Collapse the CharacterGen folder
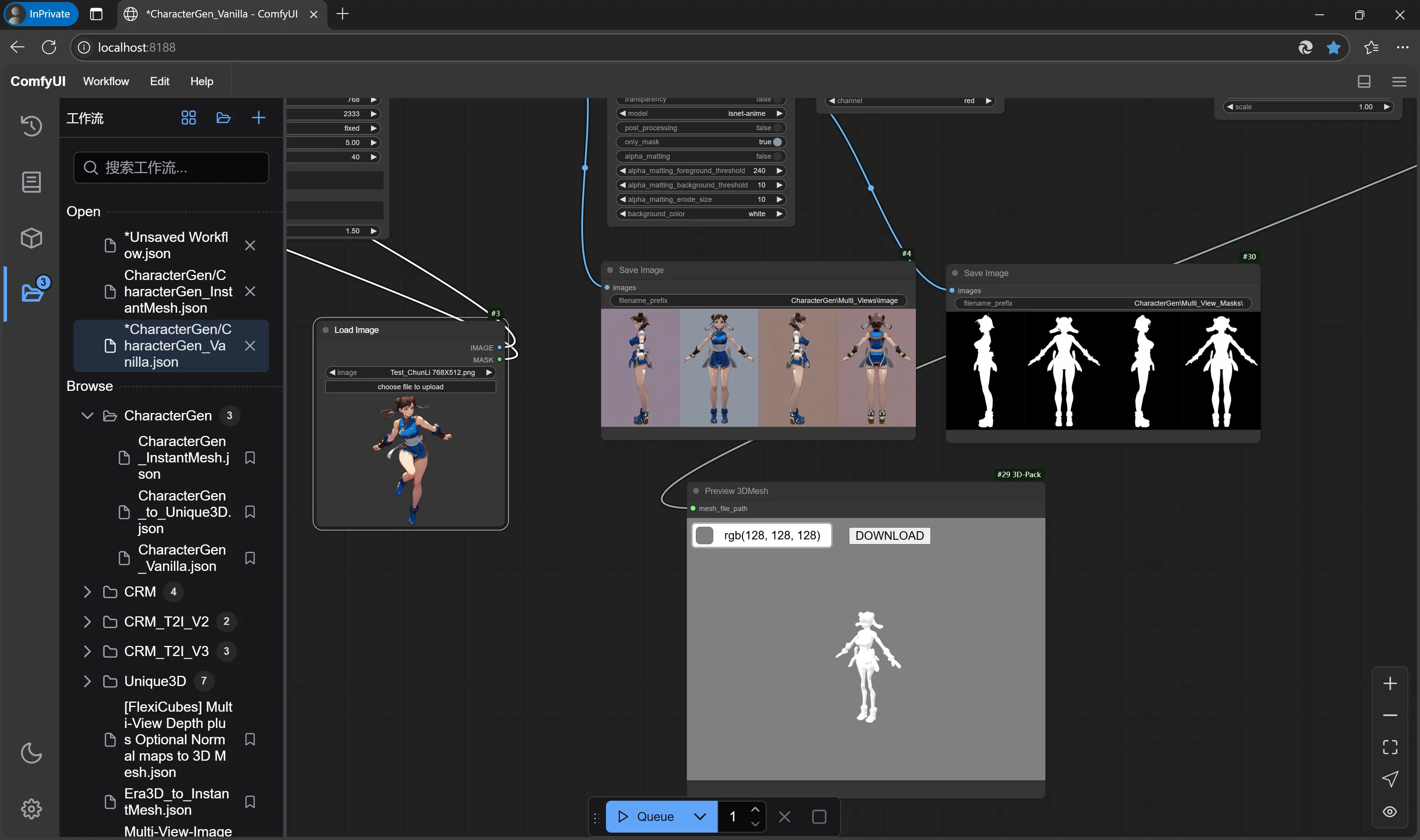Viewport: 1420px width, 840px height. [x=87, y=416]
